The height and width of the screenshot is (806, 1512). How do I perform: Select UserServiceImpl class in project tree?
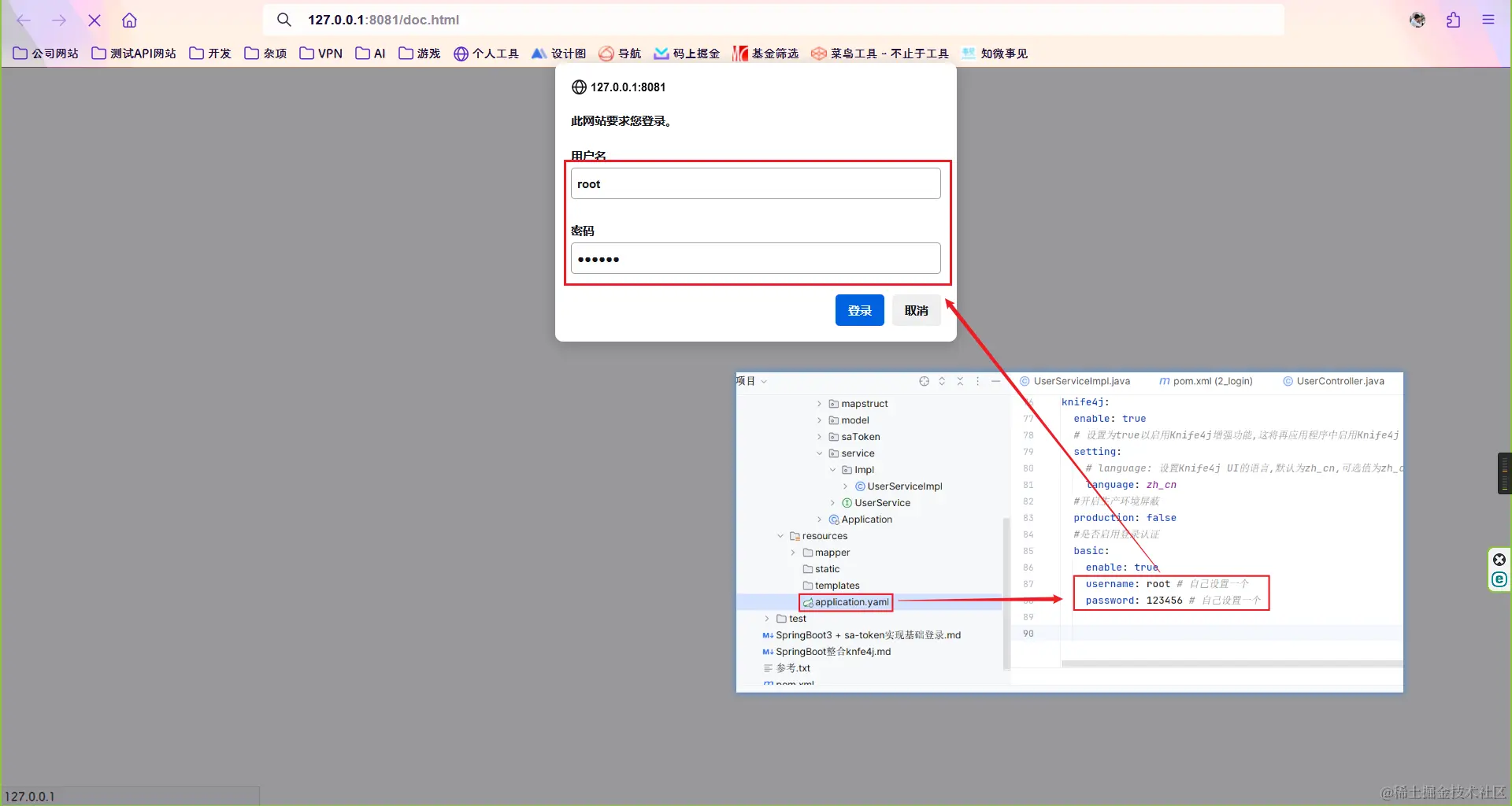click(x=899, y=486)
